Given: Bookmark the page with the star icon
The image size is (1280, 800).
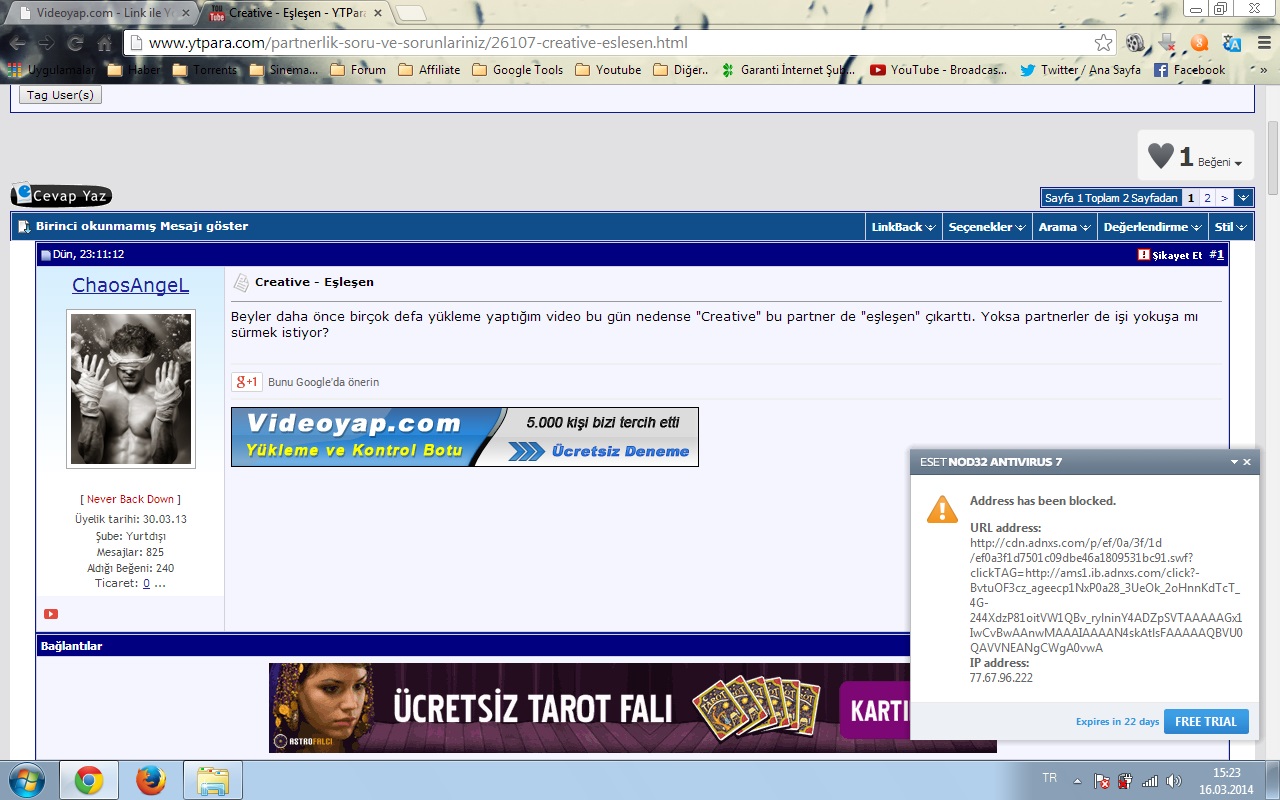Looking at the screenshot, I should coord(1102,43).
